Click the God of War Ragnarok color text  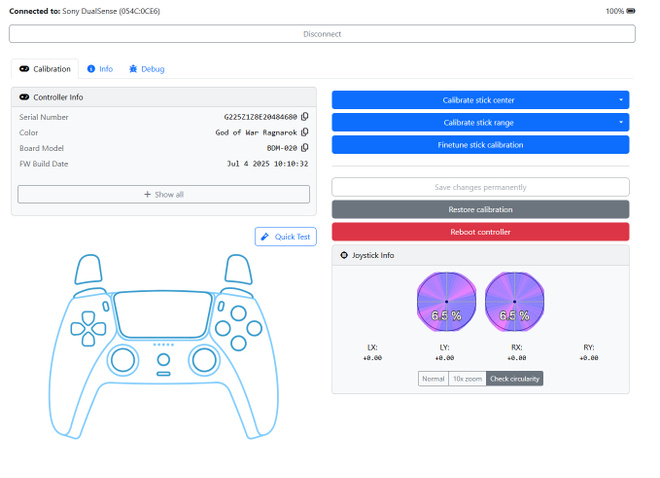(256, 133)
